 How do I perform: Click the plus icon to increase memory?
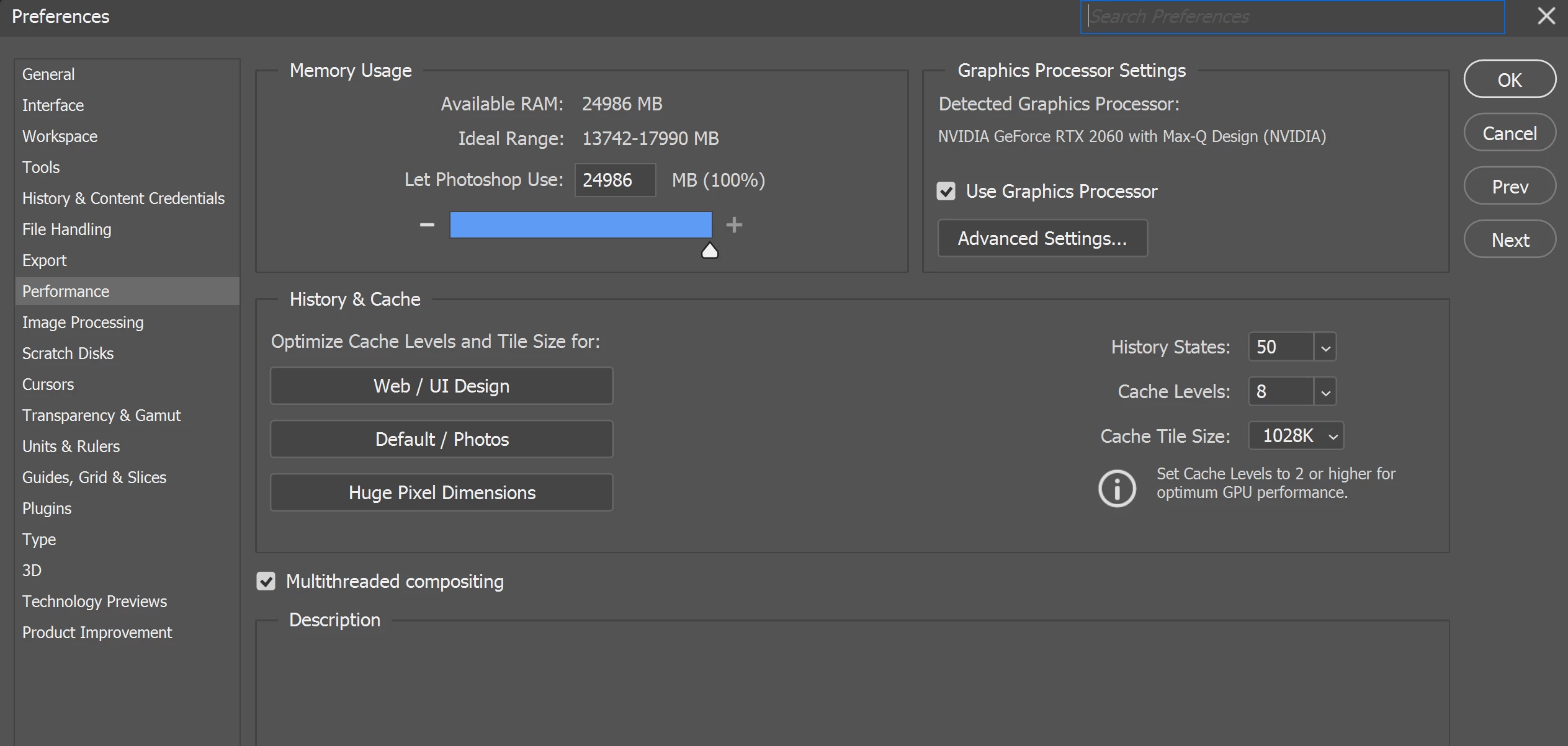point(734,224)
